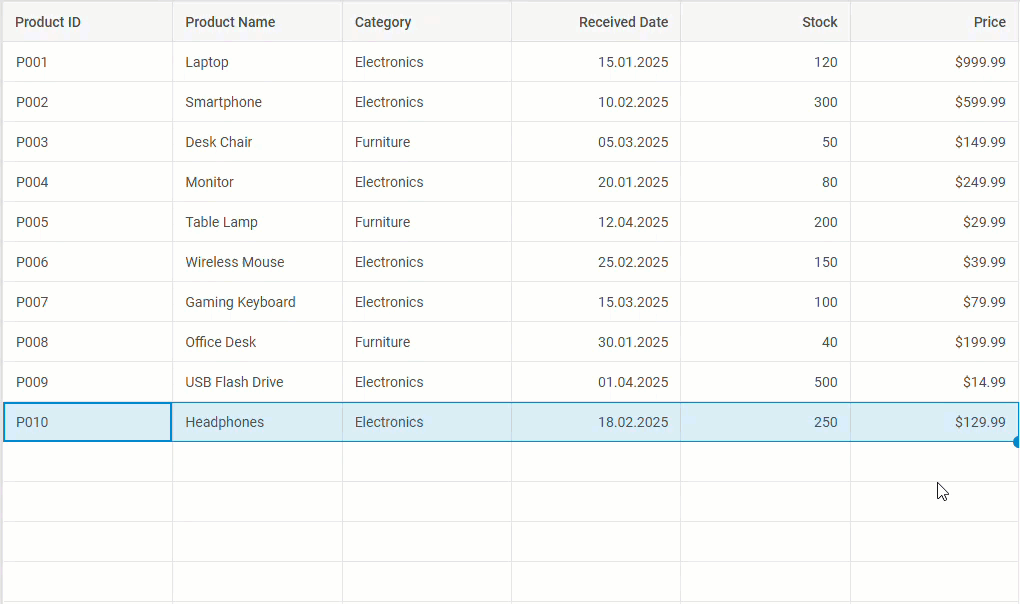Select stock cell 100
Viewport: 1020px width, 604px height.
[766, 302]
